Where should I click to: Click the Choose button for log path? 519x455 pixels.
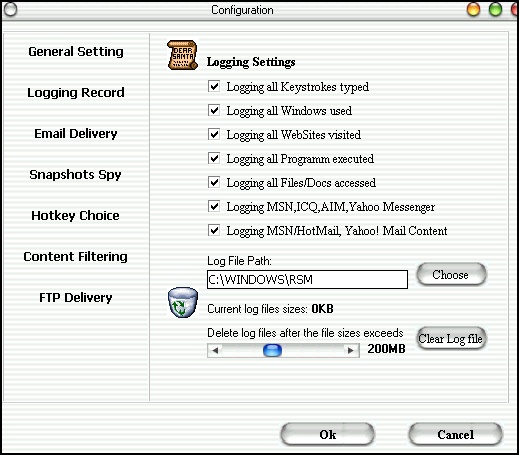(x=451, y=274)
